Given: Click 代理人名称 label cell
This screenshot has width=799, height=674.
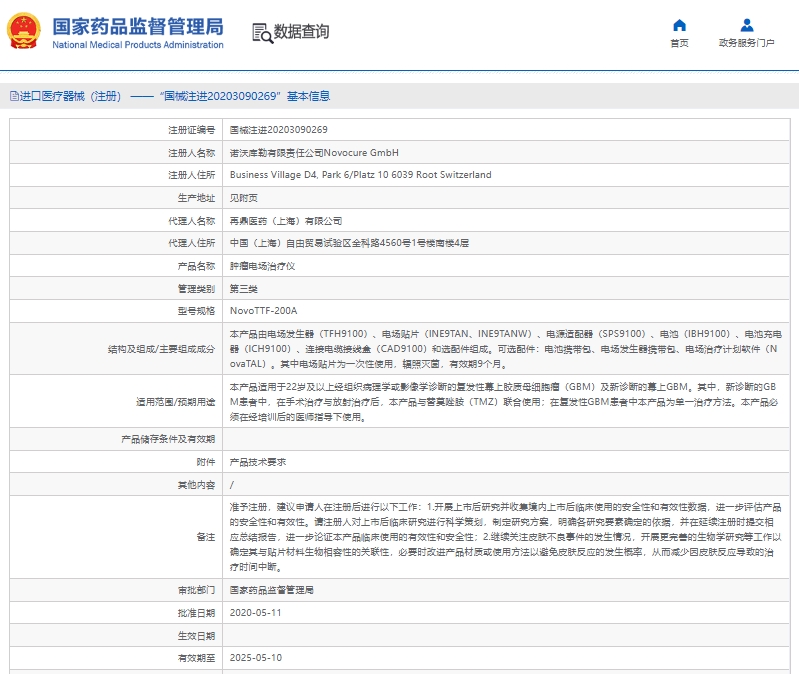Looking at the screenshot, I should tap(116, 221).
